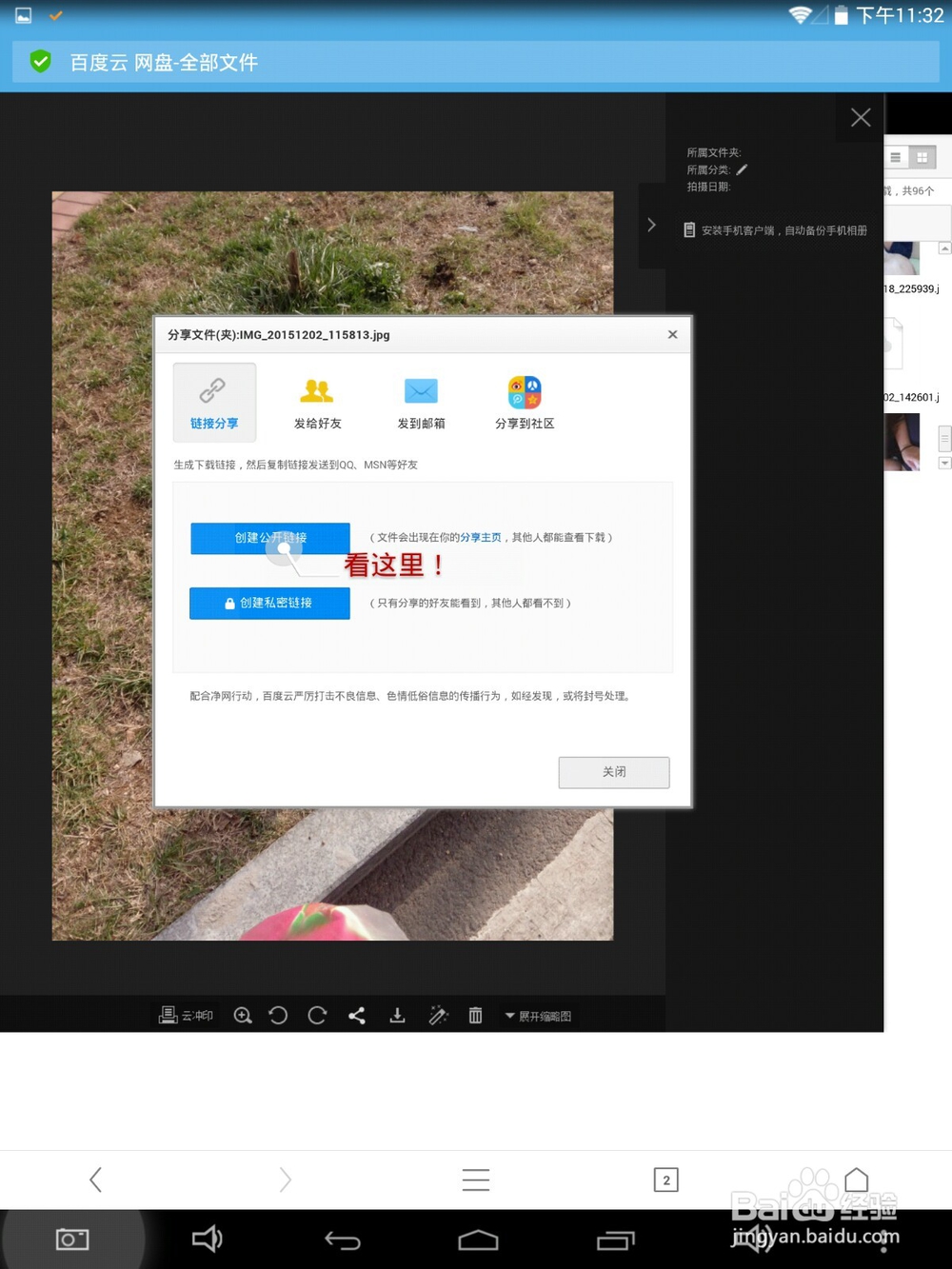Select the 链接分享 share tab

214,403
